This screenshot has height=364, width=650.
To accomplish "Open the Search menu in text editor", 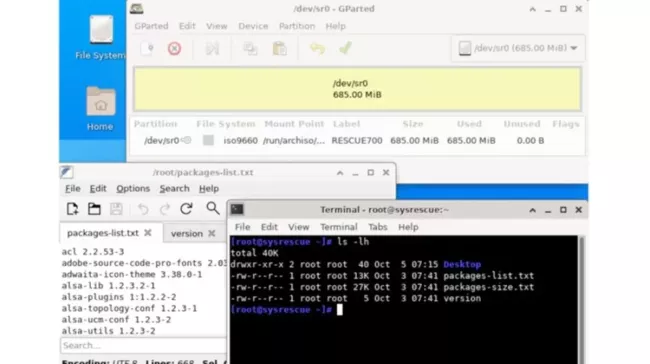I will [x=175, y=189].
